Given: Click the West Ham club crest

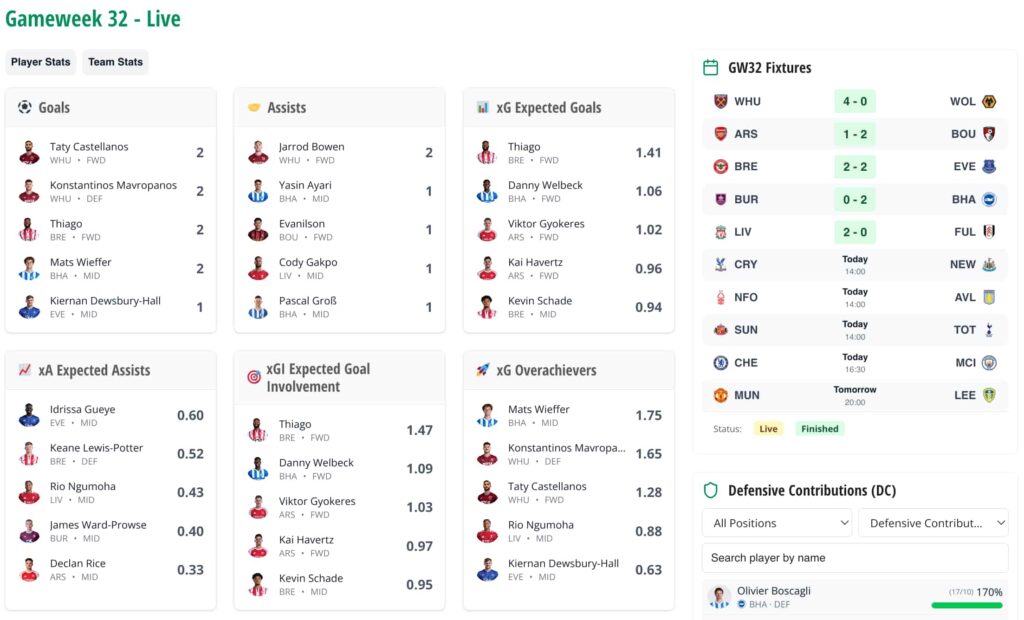Looking at the screenshot, I should pyautogui.click(x=720, y=101).
